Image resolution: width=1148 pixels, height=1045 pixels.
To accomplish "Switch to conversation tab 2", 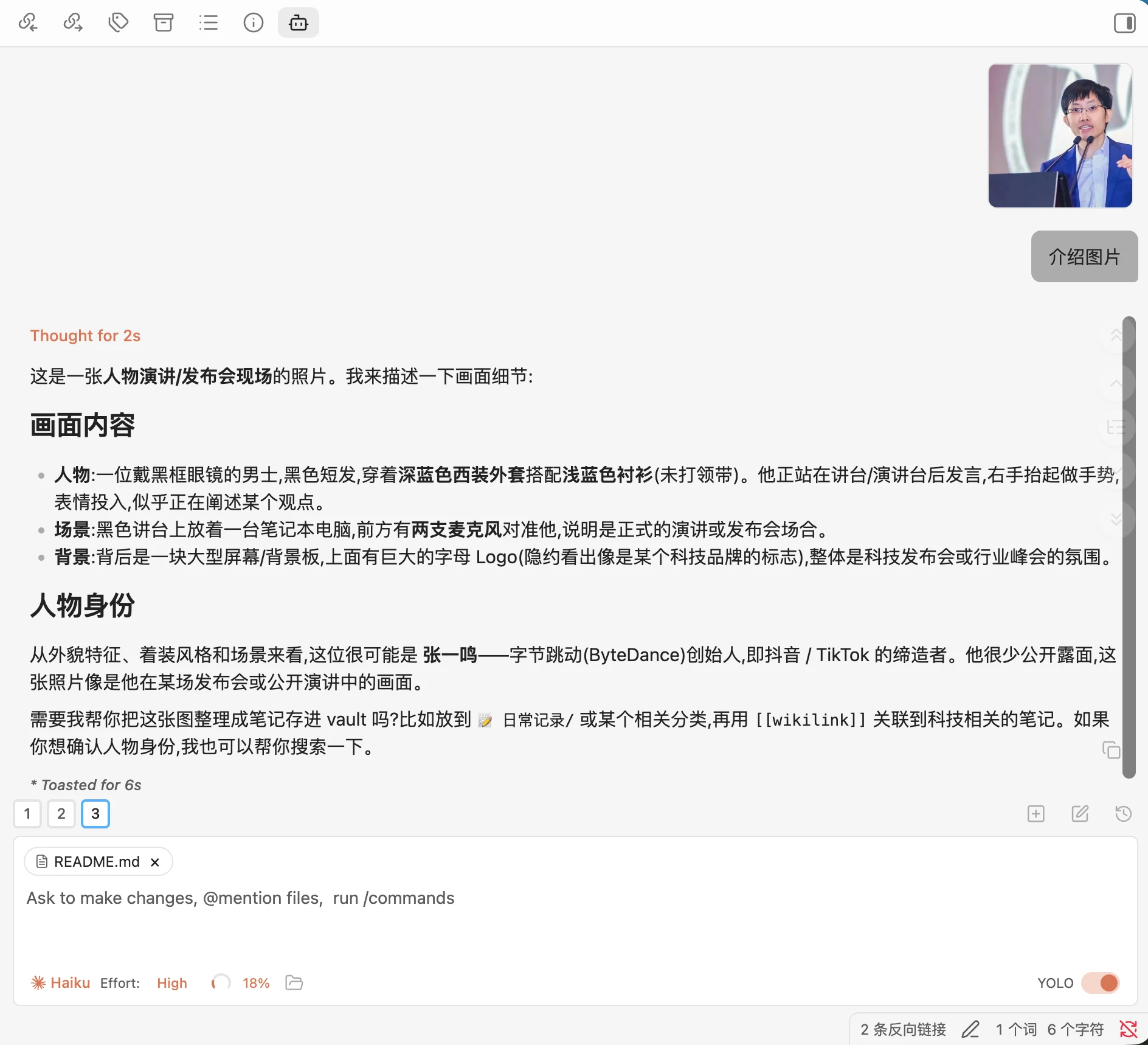I will point(61,814).
